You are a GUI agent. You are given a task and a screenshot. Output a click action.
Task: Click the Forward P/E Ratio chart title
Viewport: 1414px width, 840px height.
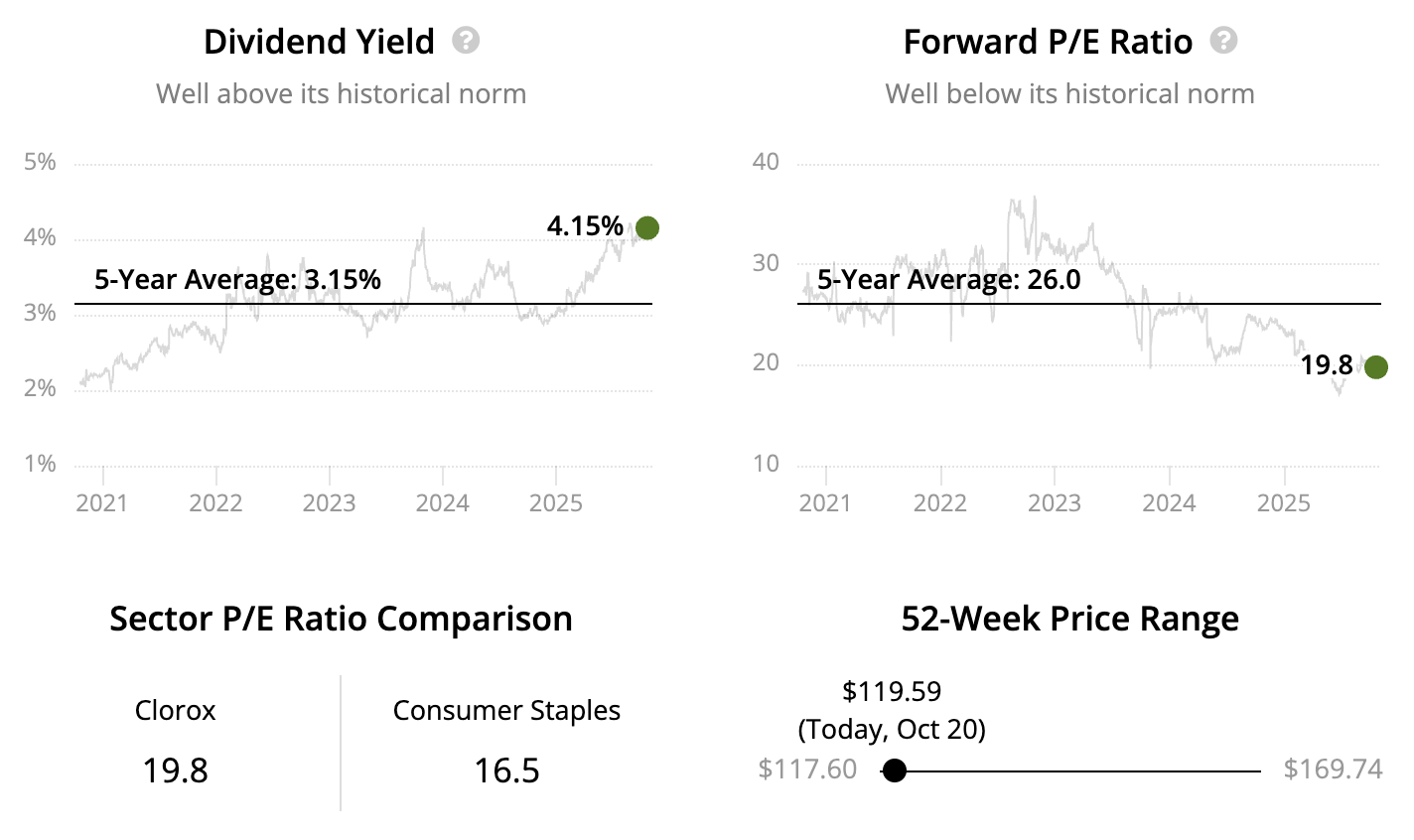(x=1048, y=42)
